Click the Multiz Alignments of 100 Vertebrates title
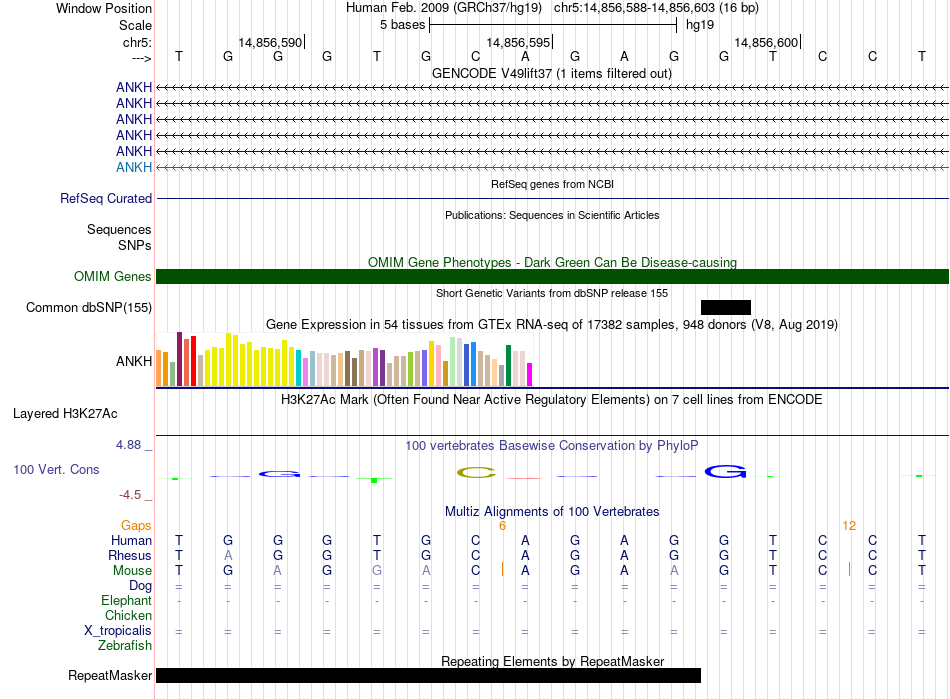 551,511
